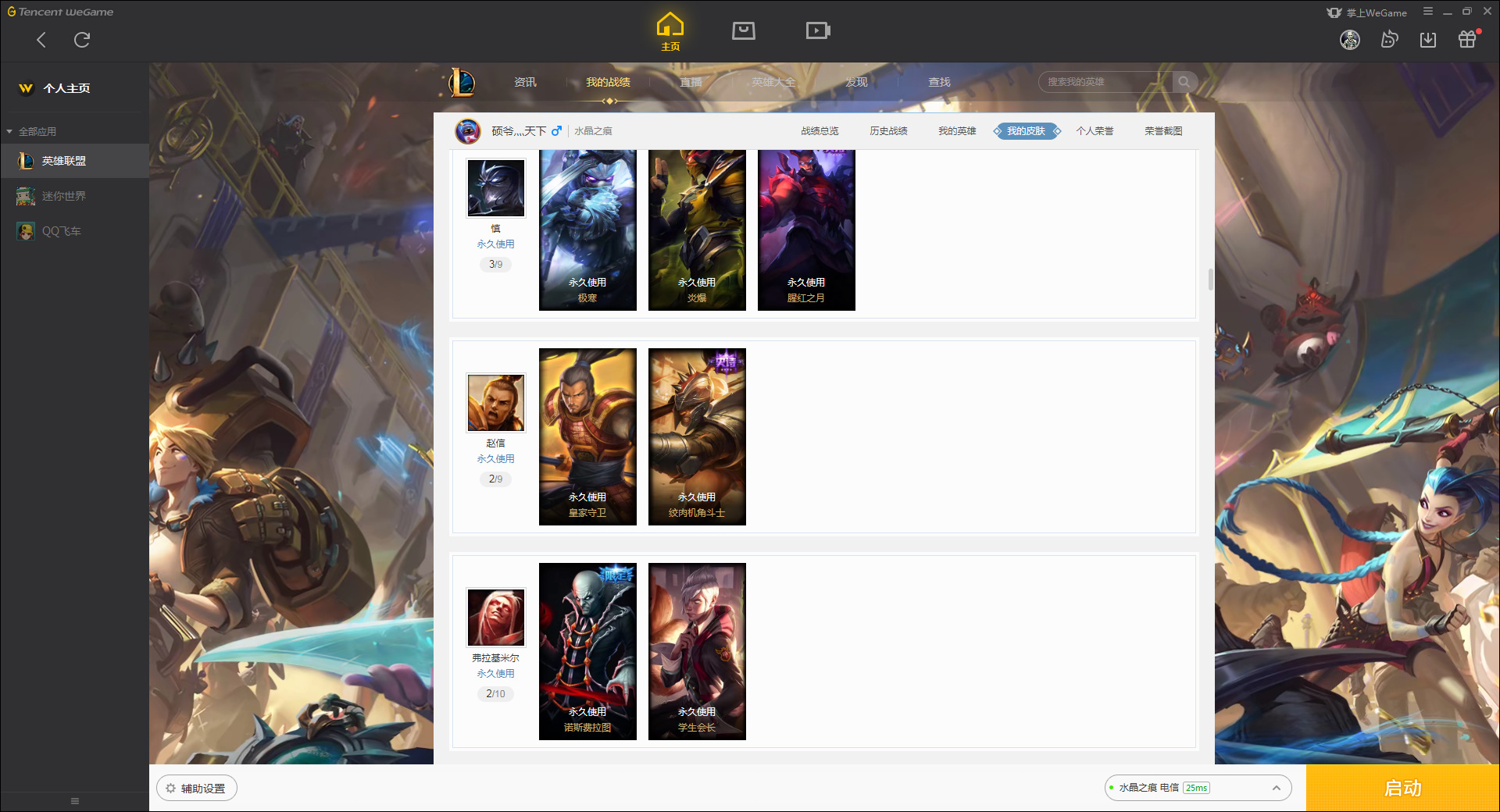Switch to 历史战绩 sub-tab
1500x812 pixels.
click(x=888, y=131)
